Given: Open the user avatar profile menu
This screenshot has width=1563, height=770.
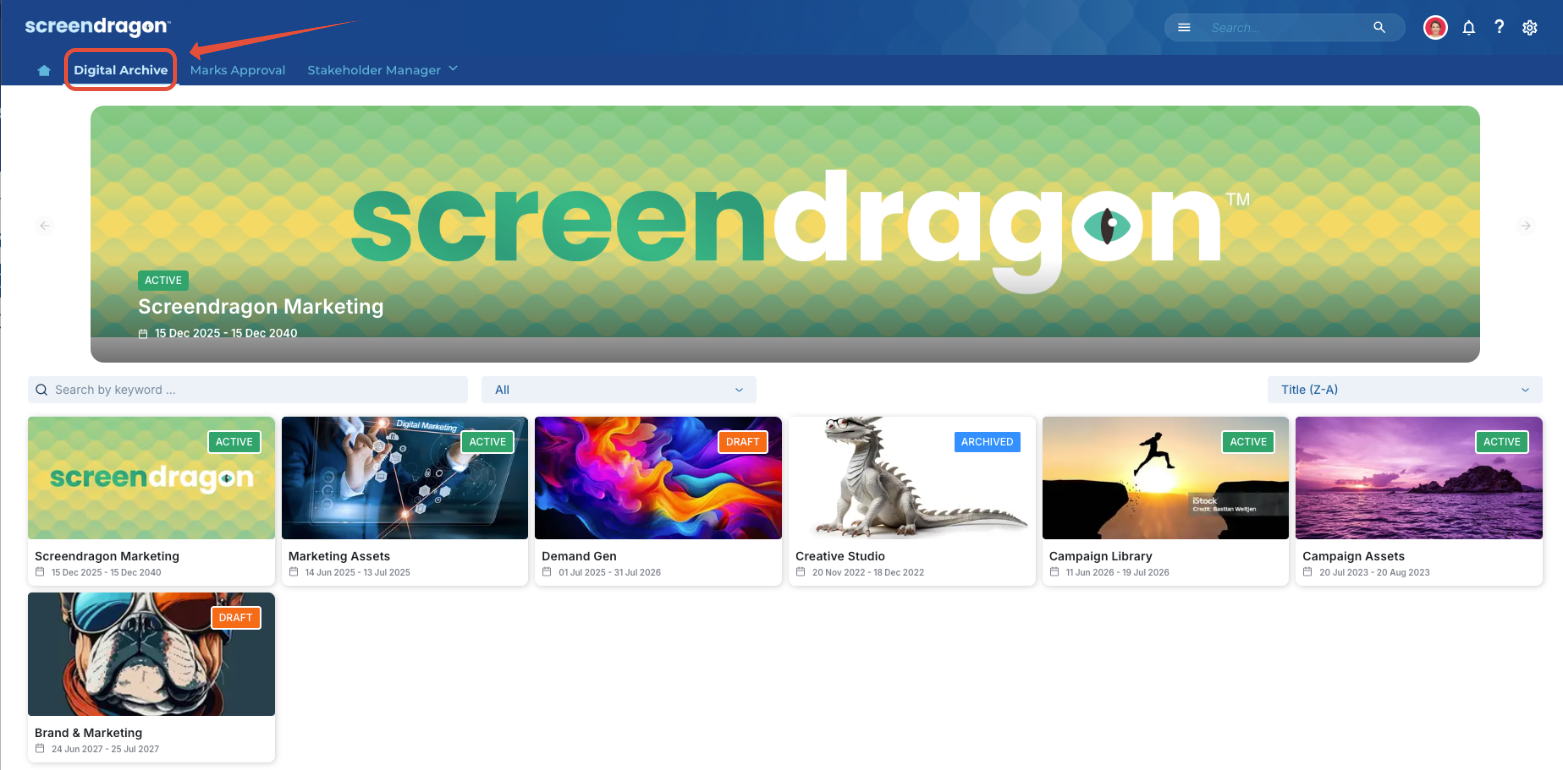Looking at the screenshot, I should [x=1436, y=28].
